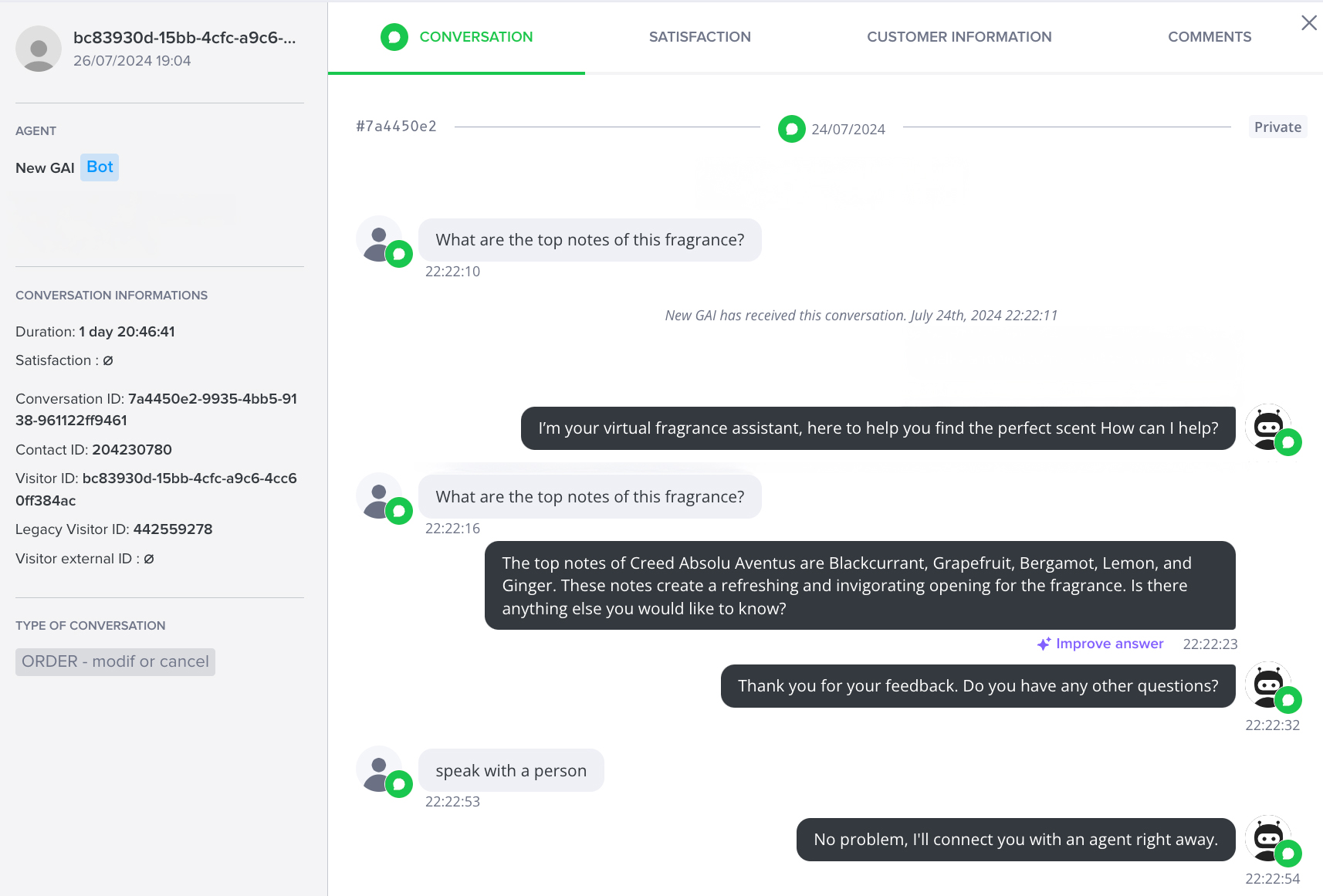Click the bot avatar beside the virtual fragrance assistant message
This screenshot has height=896, width=1323.
point(1268,427)
